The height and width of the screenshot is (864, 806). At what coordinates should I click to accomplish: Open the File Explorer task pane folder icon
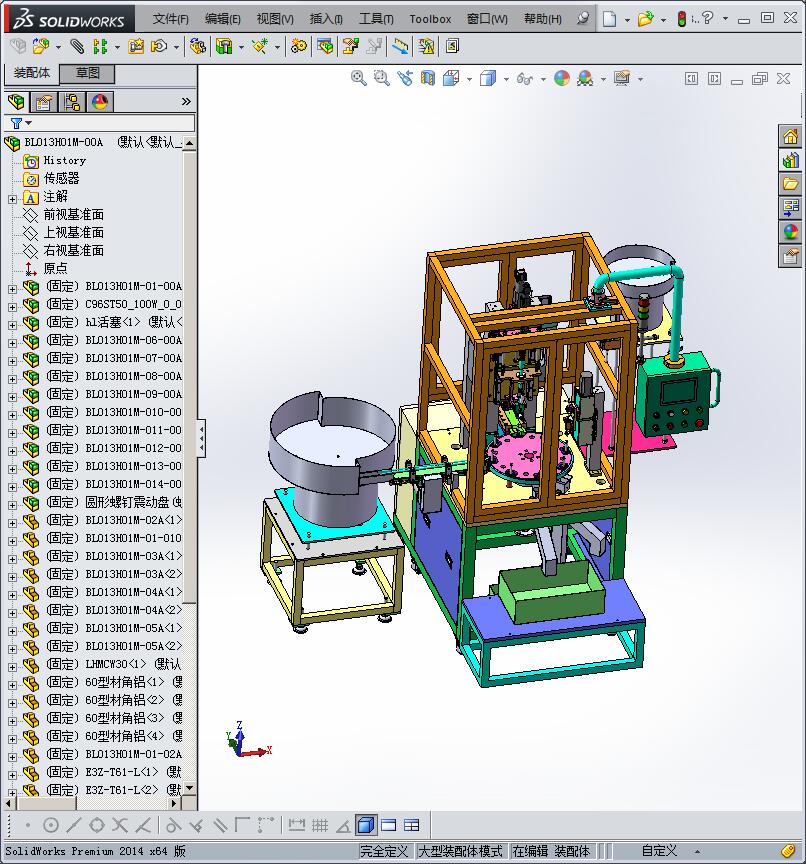(791, 184)
